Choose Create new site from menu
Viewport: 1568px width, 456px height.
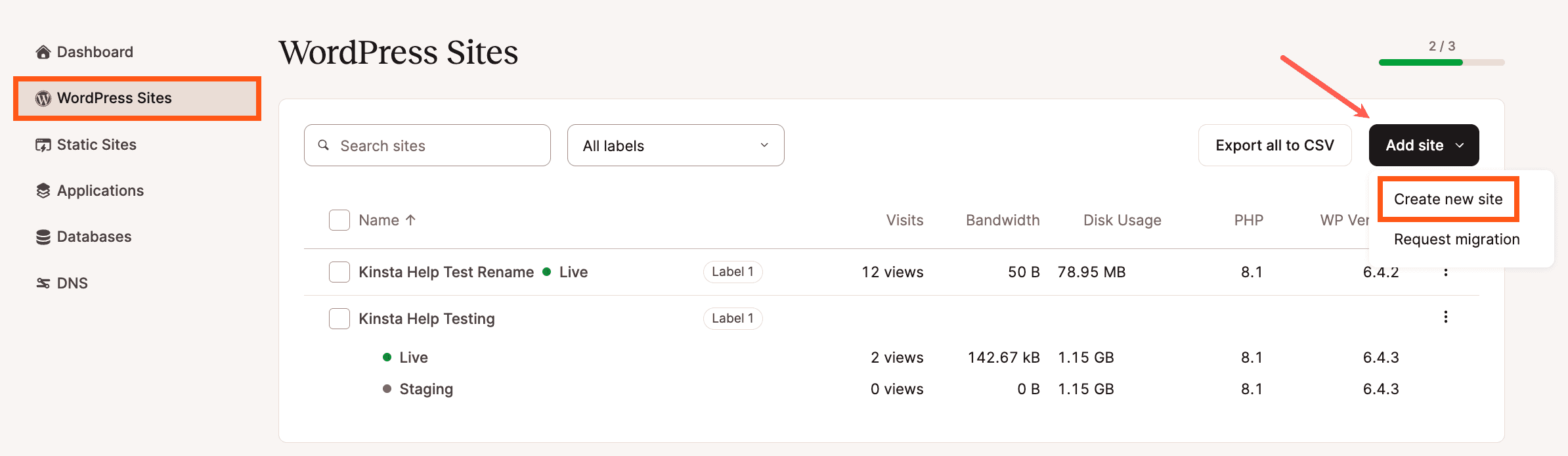point(1448,199)
